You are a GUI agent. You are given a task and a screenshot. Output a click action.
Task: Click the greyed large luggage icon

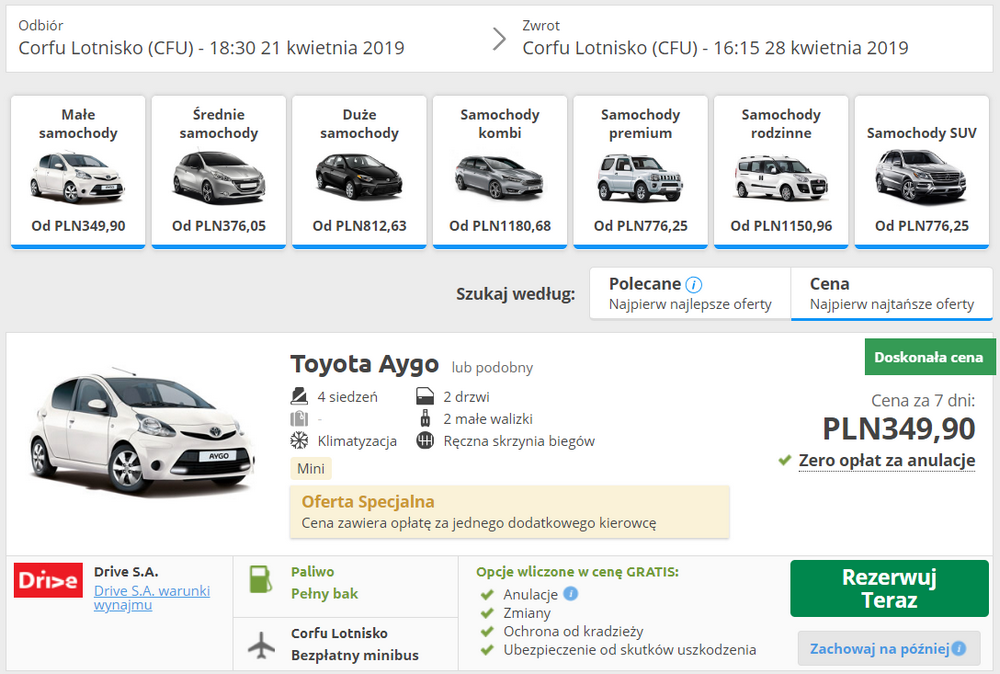click(299, 419)
